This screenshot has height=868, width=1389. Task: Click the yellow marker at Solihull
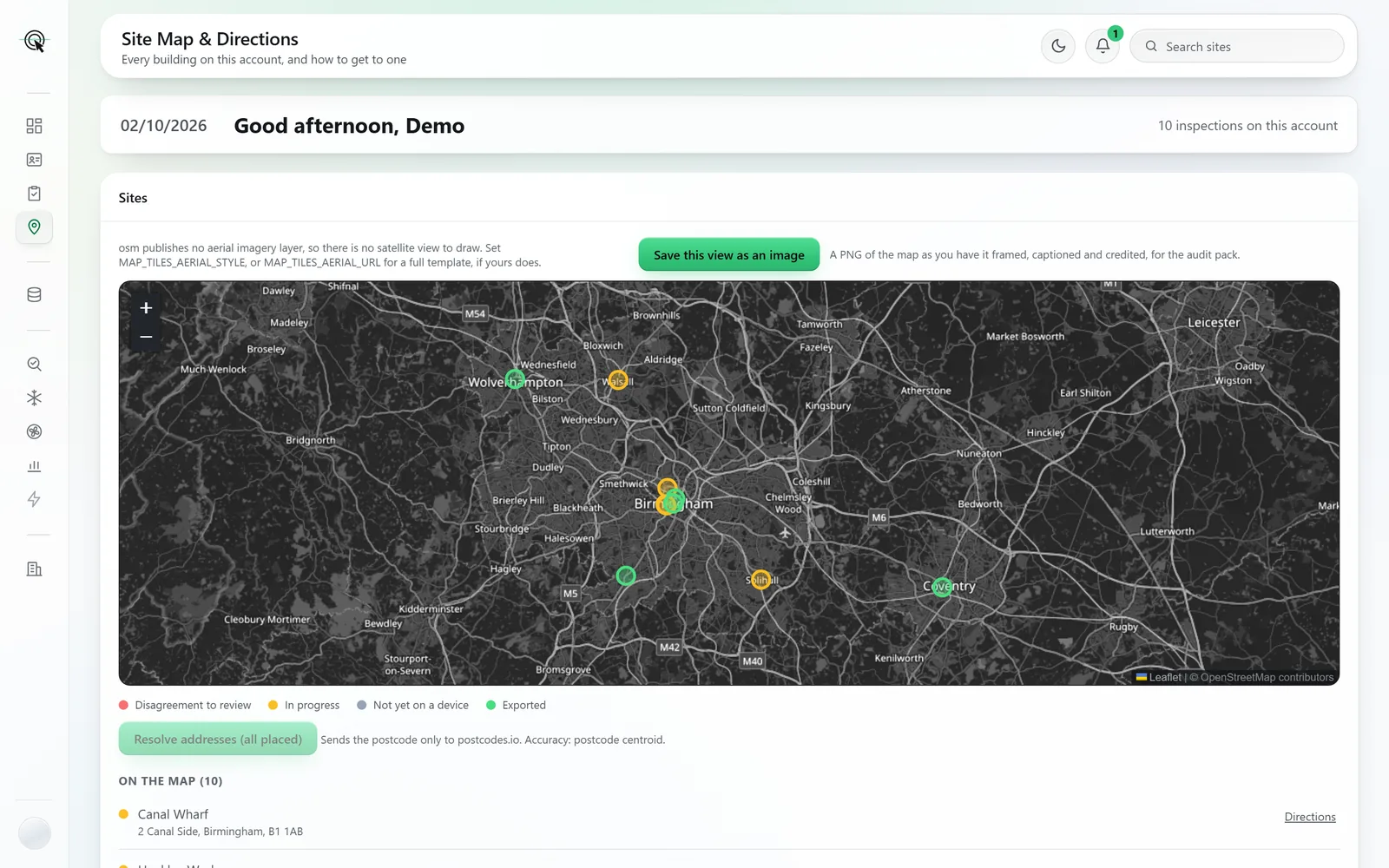coord(760,580)
